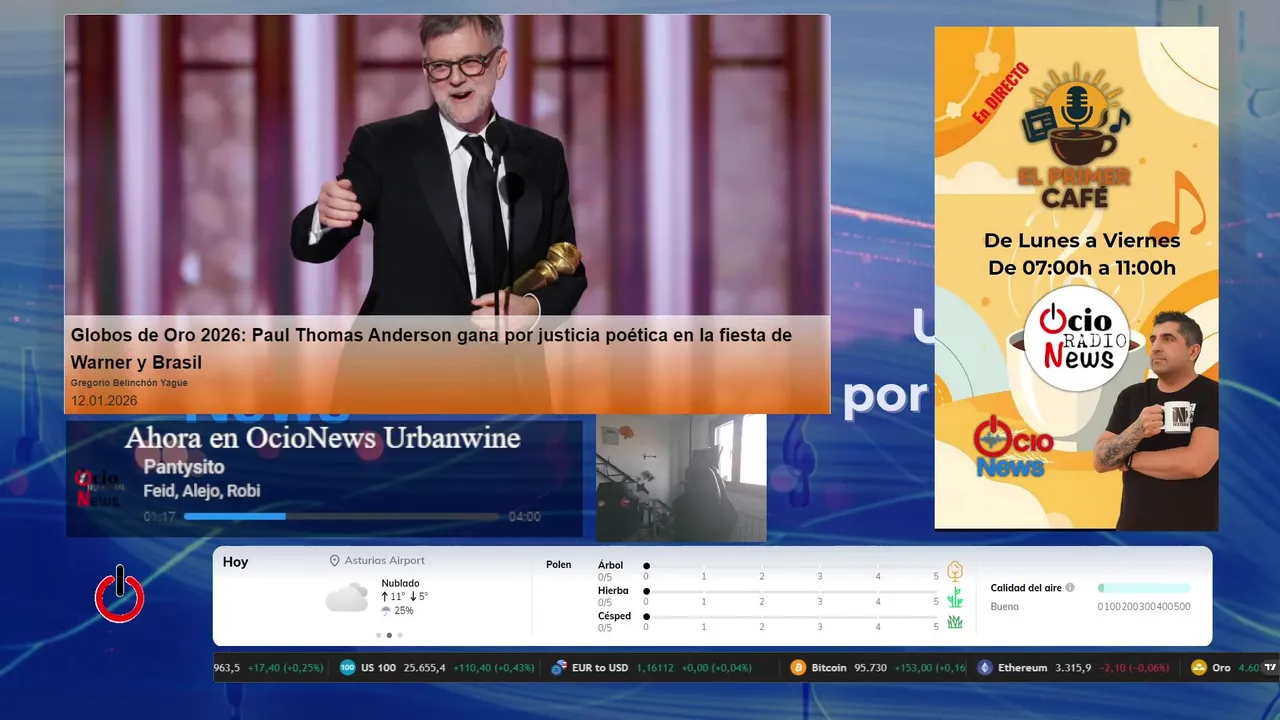Select the third weather carousel dot

click(x=400, y=635)
